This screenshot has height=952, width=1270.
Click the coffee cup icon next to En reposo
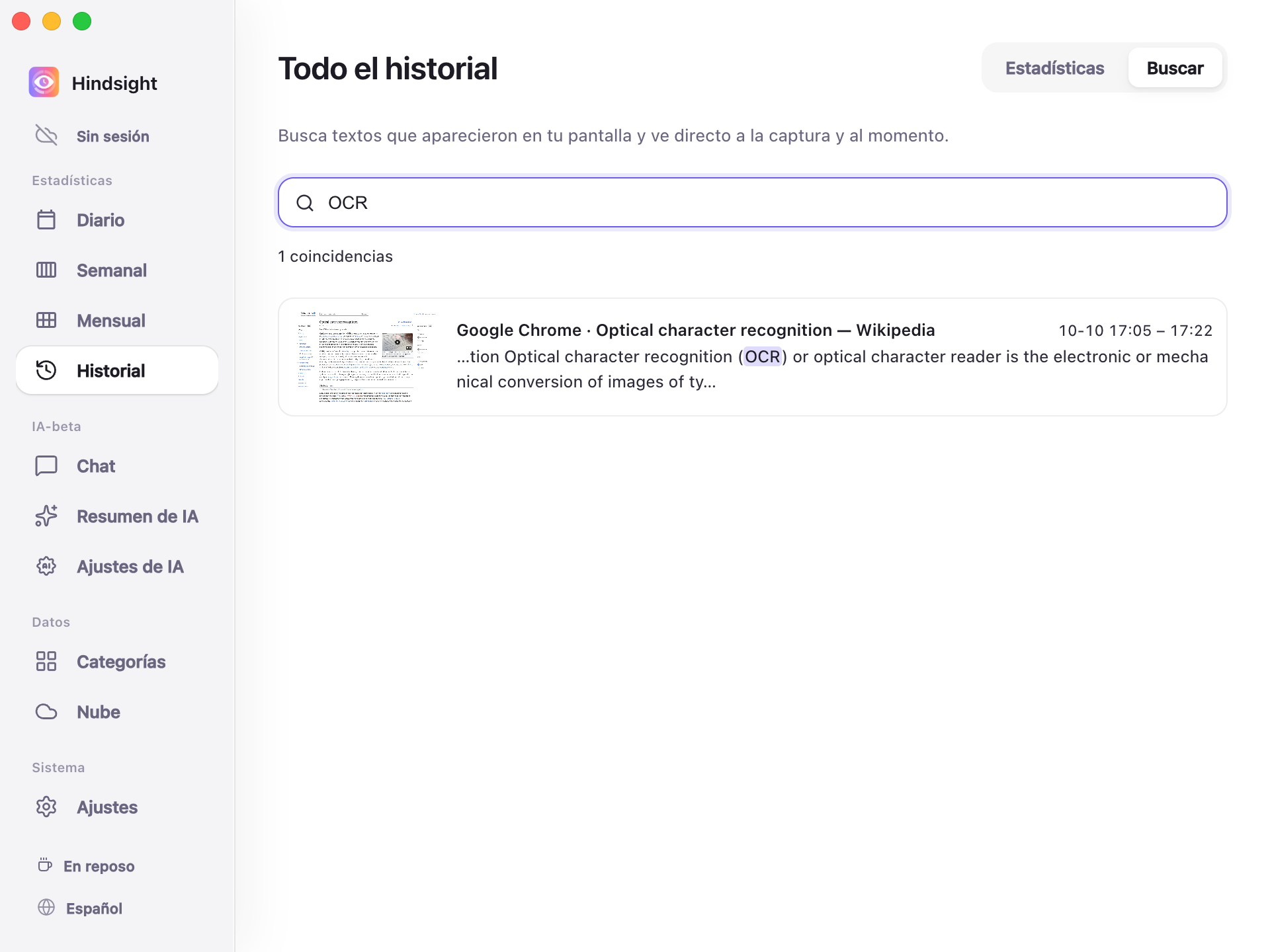pos(45,865)
